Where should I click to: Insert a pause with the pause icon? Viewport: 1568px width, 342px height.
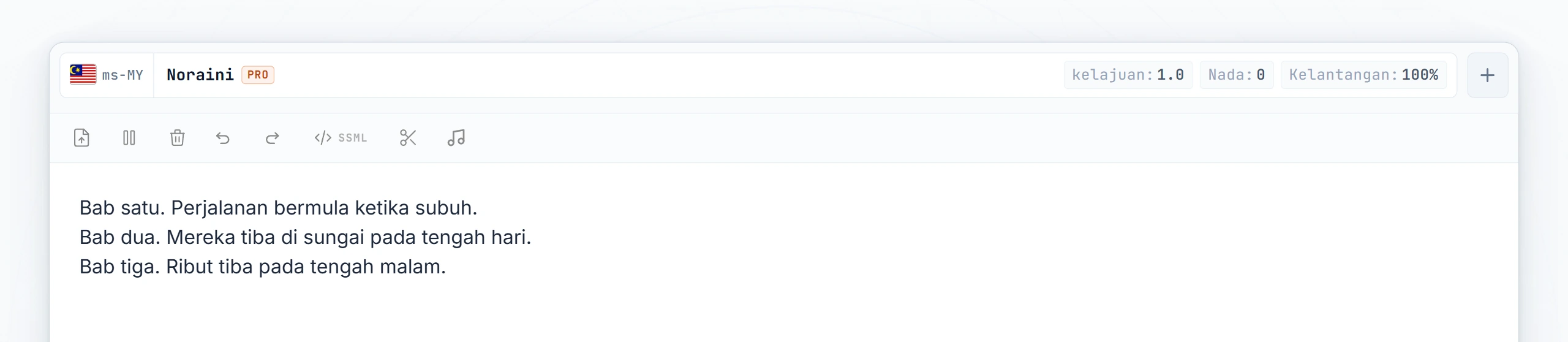point(129,138)
